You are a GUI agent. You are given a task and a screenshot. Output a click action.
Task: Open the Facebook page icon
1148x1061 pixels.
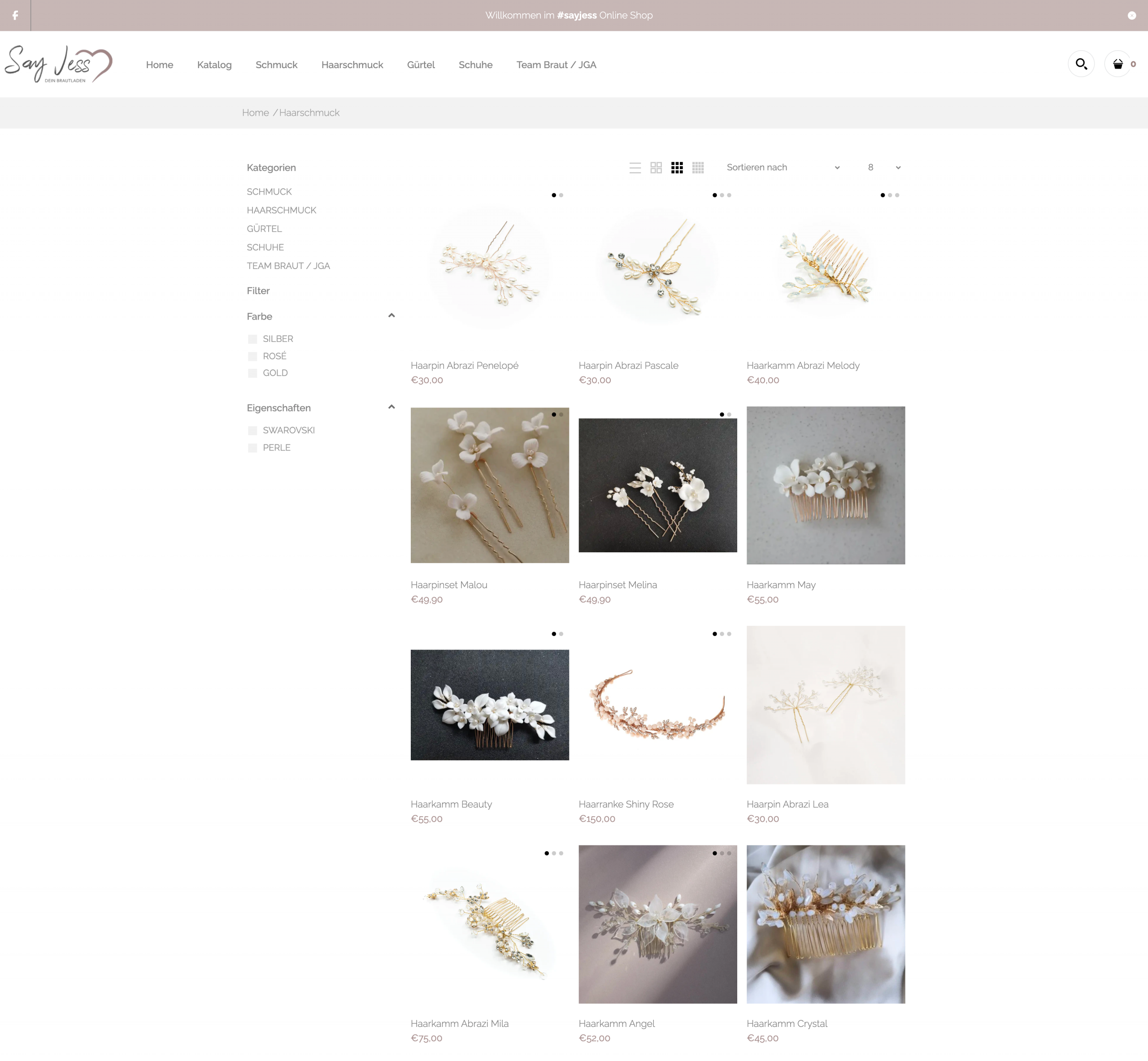click(x=15, y=16)
